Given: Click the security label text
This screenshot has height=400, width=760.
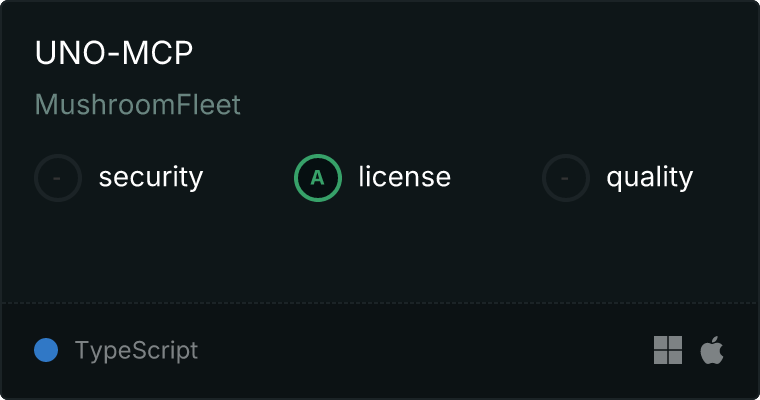Looking at the screenshot, I should [151, 178].
